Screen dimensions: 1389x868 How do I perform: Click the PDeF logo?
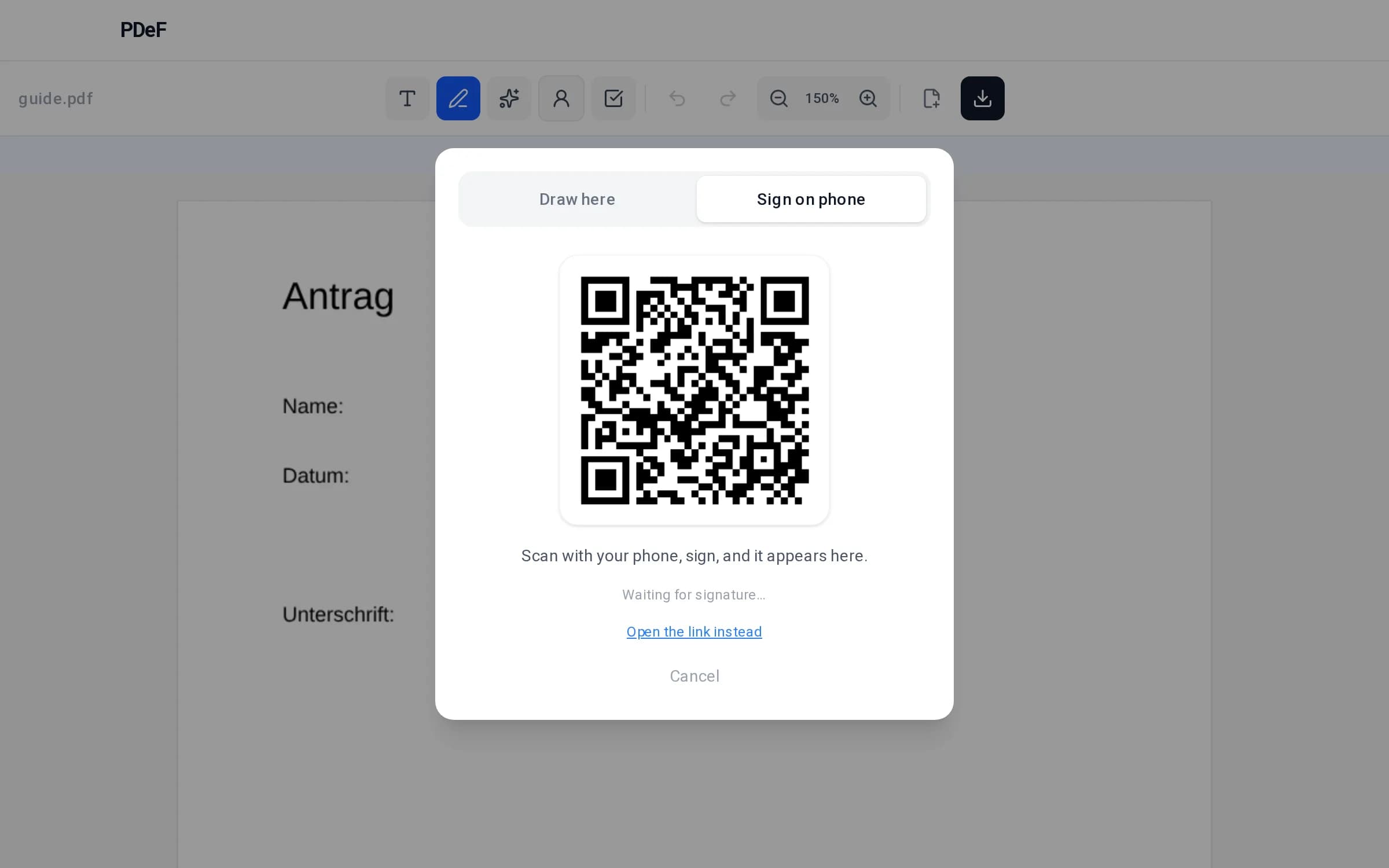[143, 30]
